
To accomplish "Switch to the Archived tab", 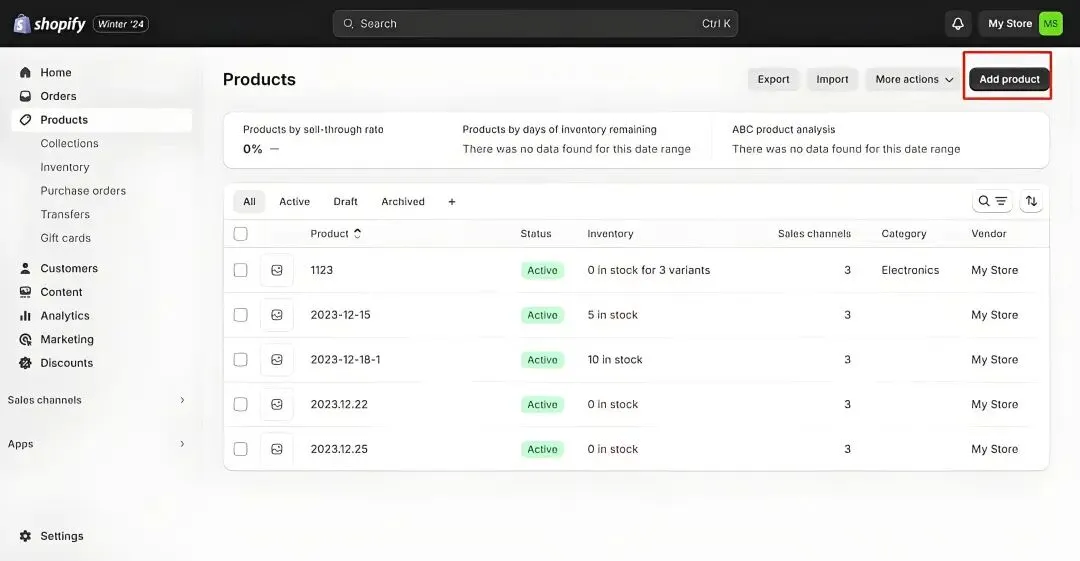I will point(403,202).
